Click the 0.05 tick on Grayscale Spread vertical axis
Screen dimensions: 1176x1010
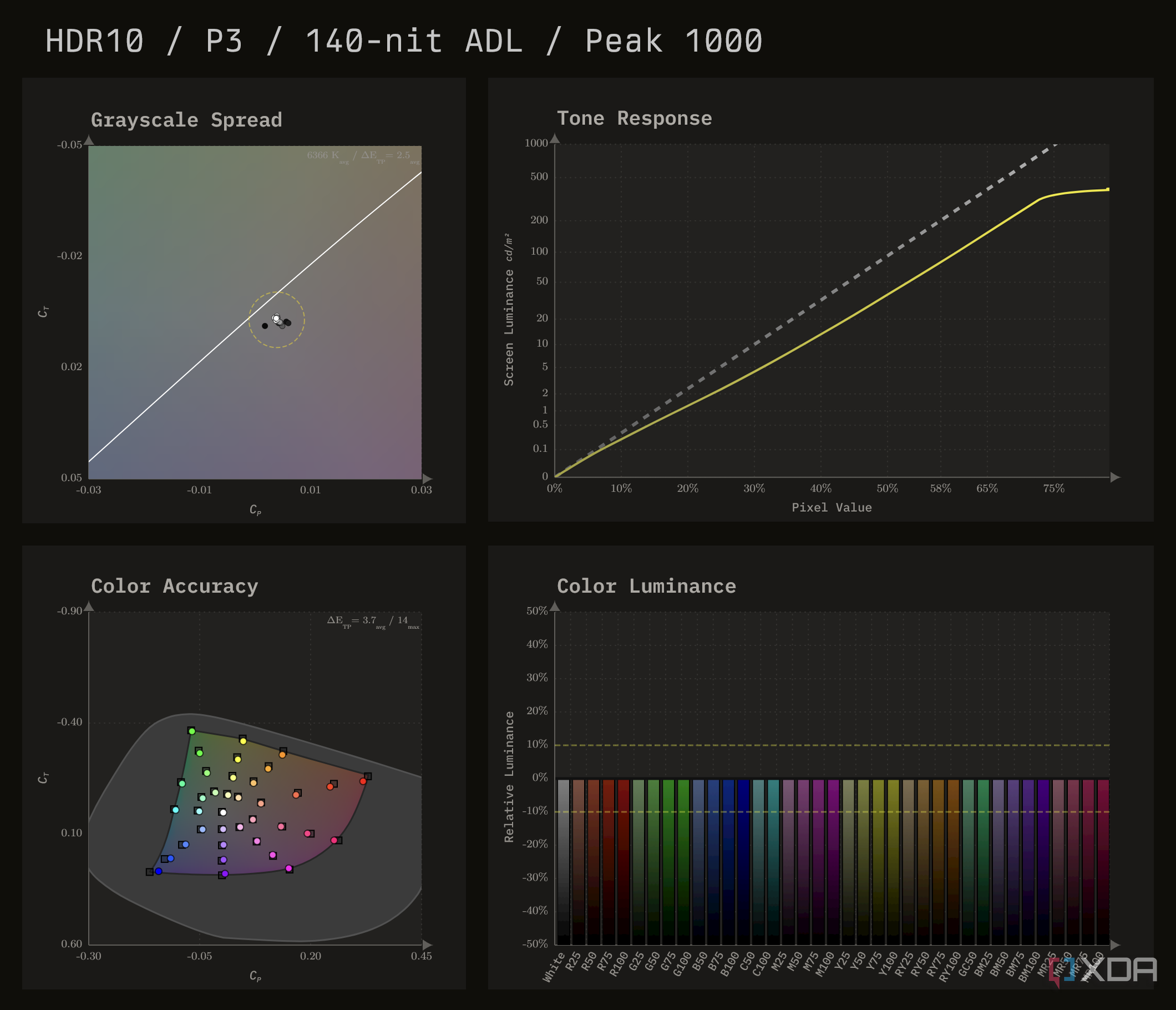(72, 477)
